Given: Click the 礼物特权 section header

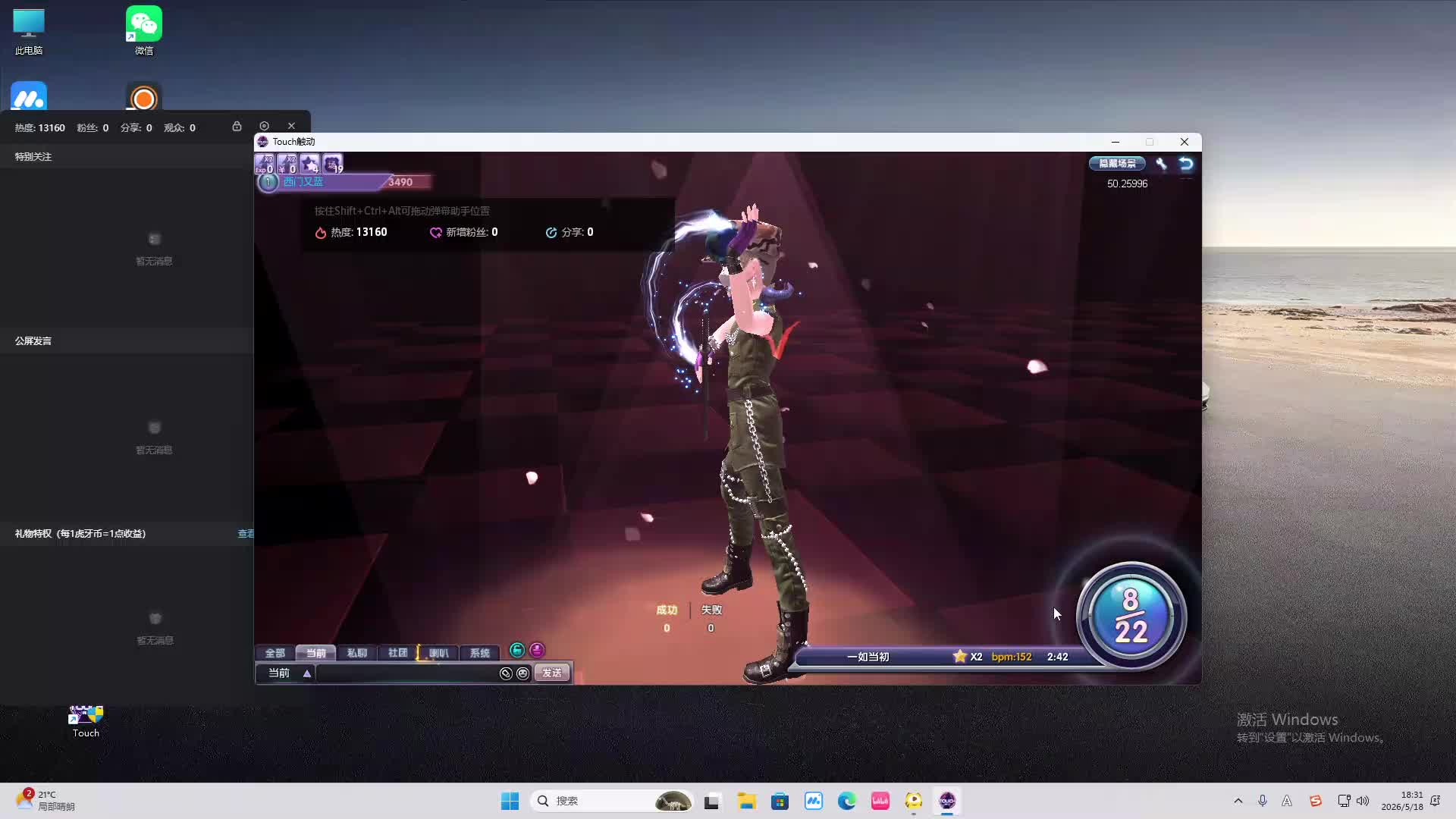Looking at the screenshot, I should click(80, 534).
